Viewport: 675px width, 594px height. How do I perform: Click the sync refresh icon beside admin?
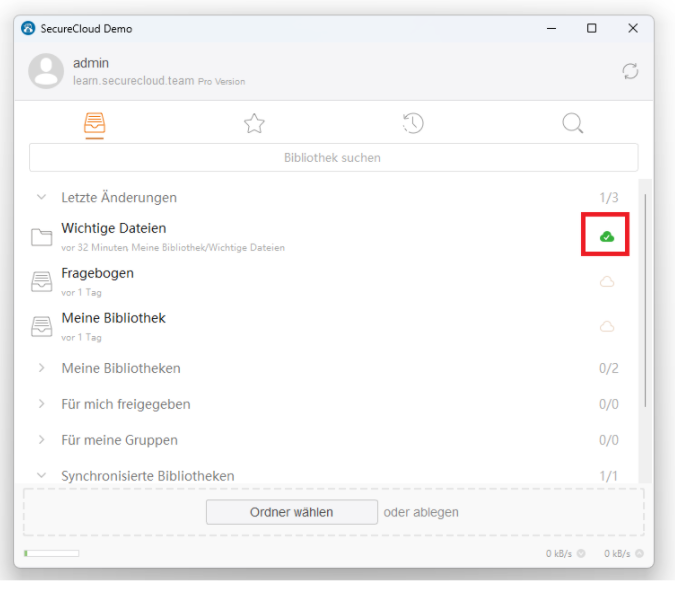pos(630,71)
